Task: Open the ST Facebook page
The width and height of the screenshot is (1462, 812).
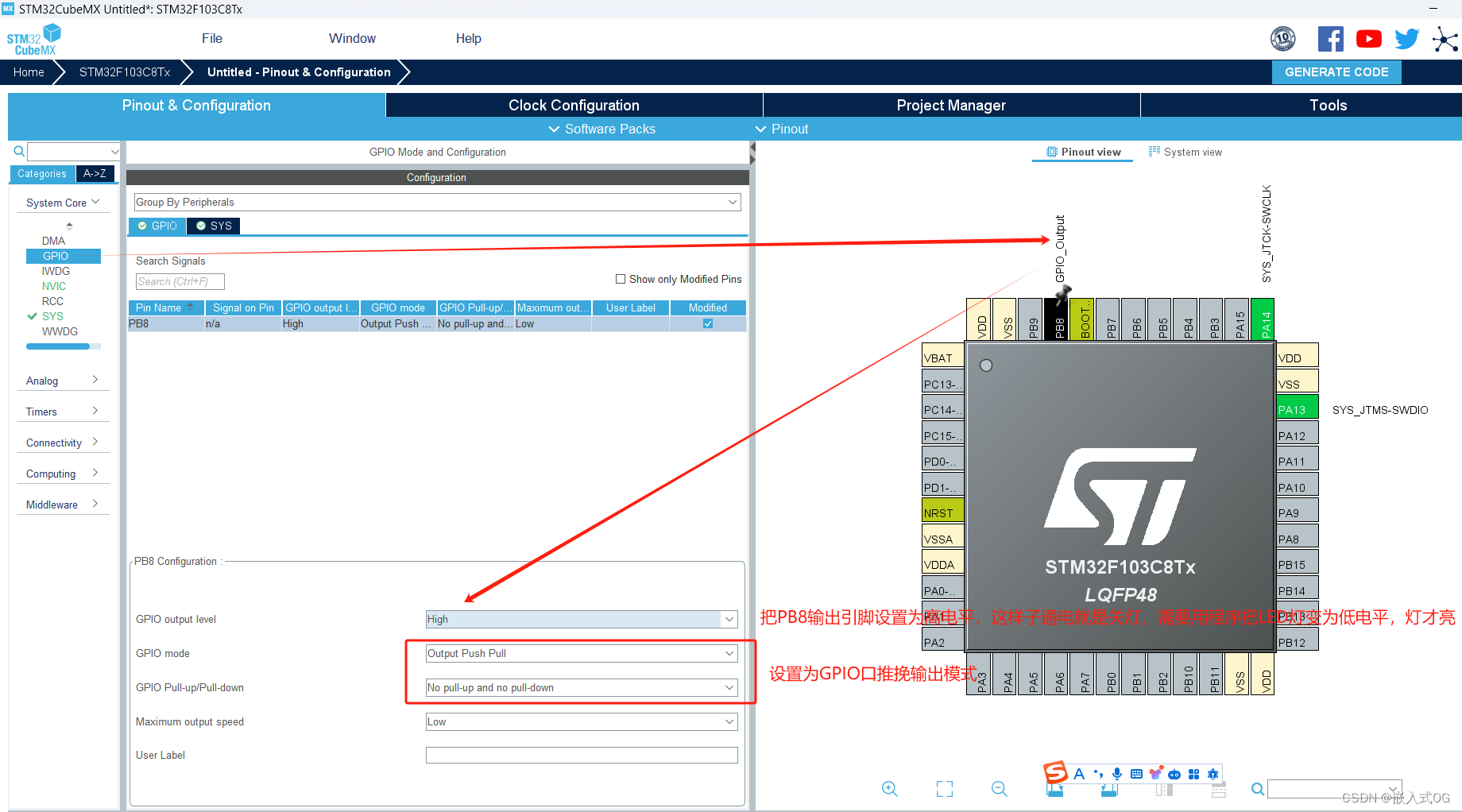Action: [1330, 39]
